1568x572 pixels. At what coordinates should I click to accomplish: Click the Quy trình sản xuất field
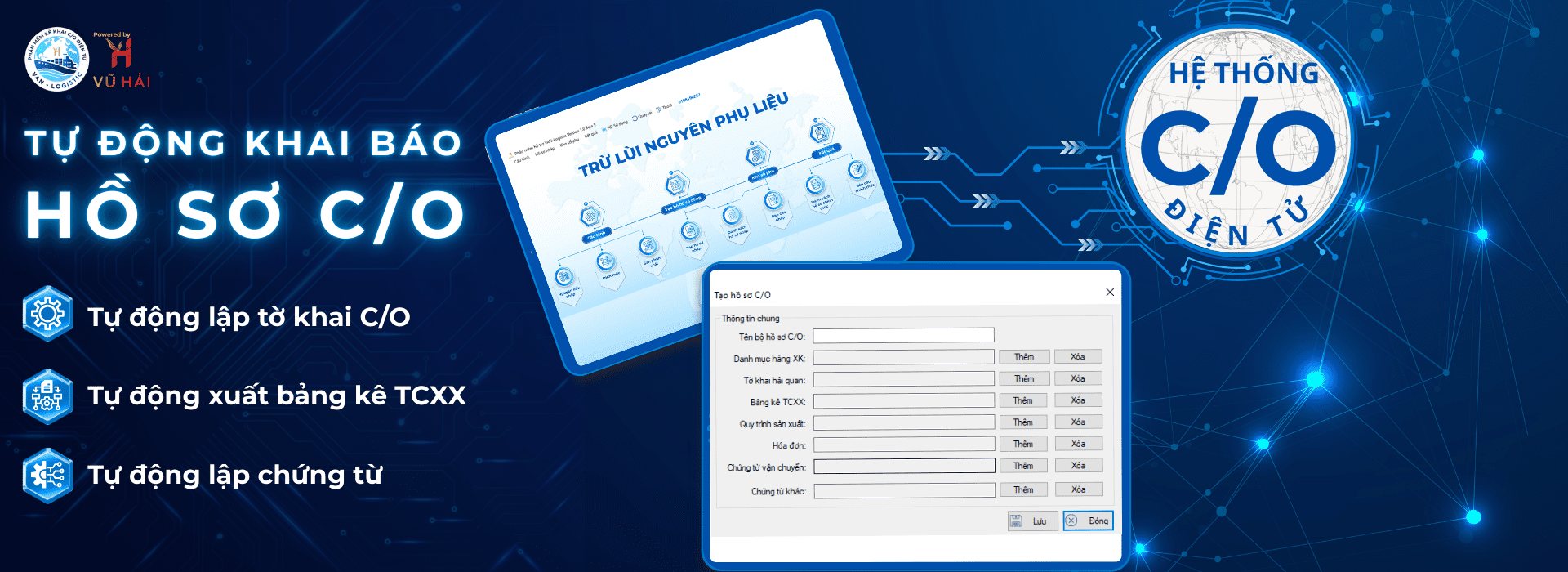(x=903, y=422)
